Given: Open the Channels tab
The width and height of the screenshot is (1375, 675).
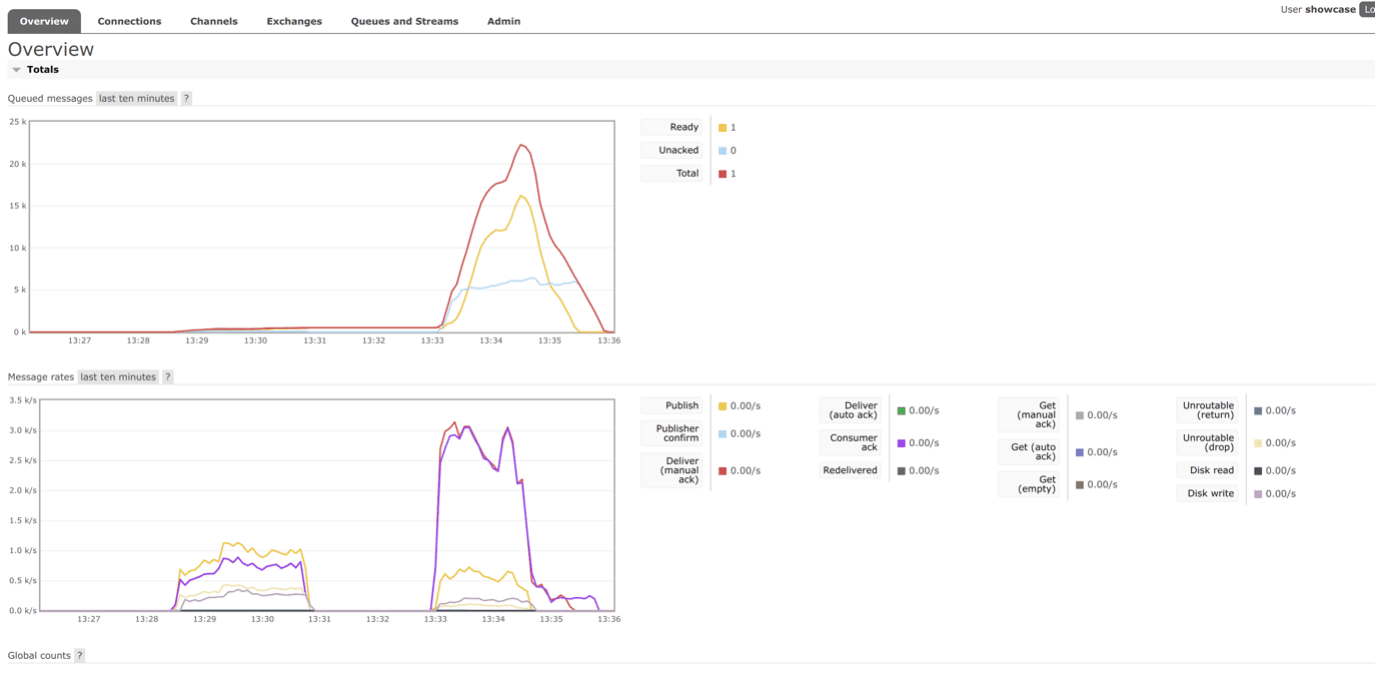Looking at the screenshot, I should coord(214,21).
